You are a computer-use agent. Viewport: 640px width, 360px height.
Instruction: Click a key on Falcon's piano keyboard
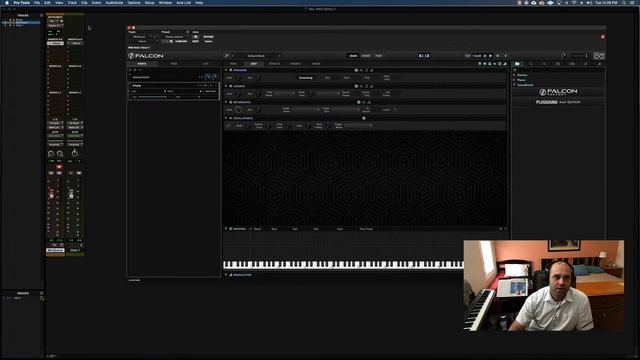343,264
